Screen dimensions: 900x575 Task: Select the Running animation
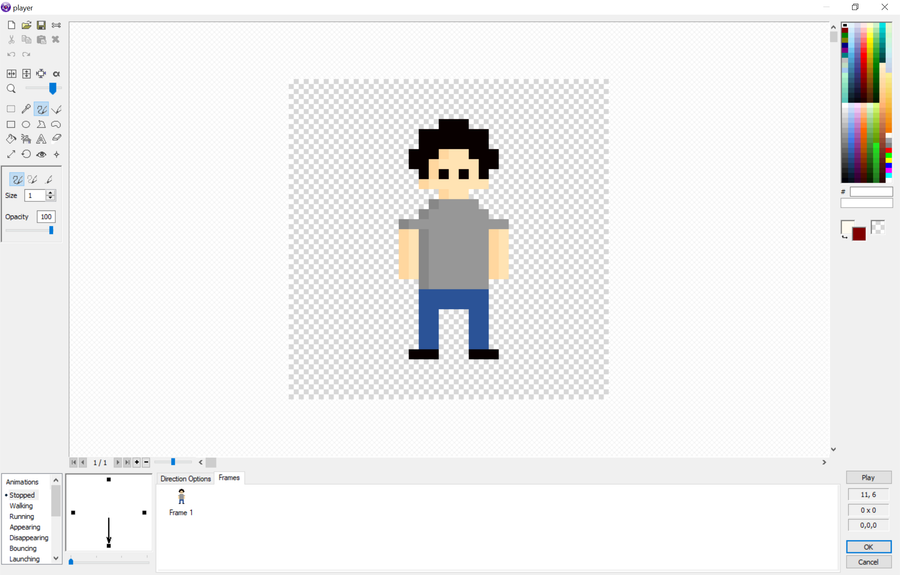(x=22, y=516)
